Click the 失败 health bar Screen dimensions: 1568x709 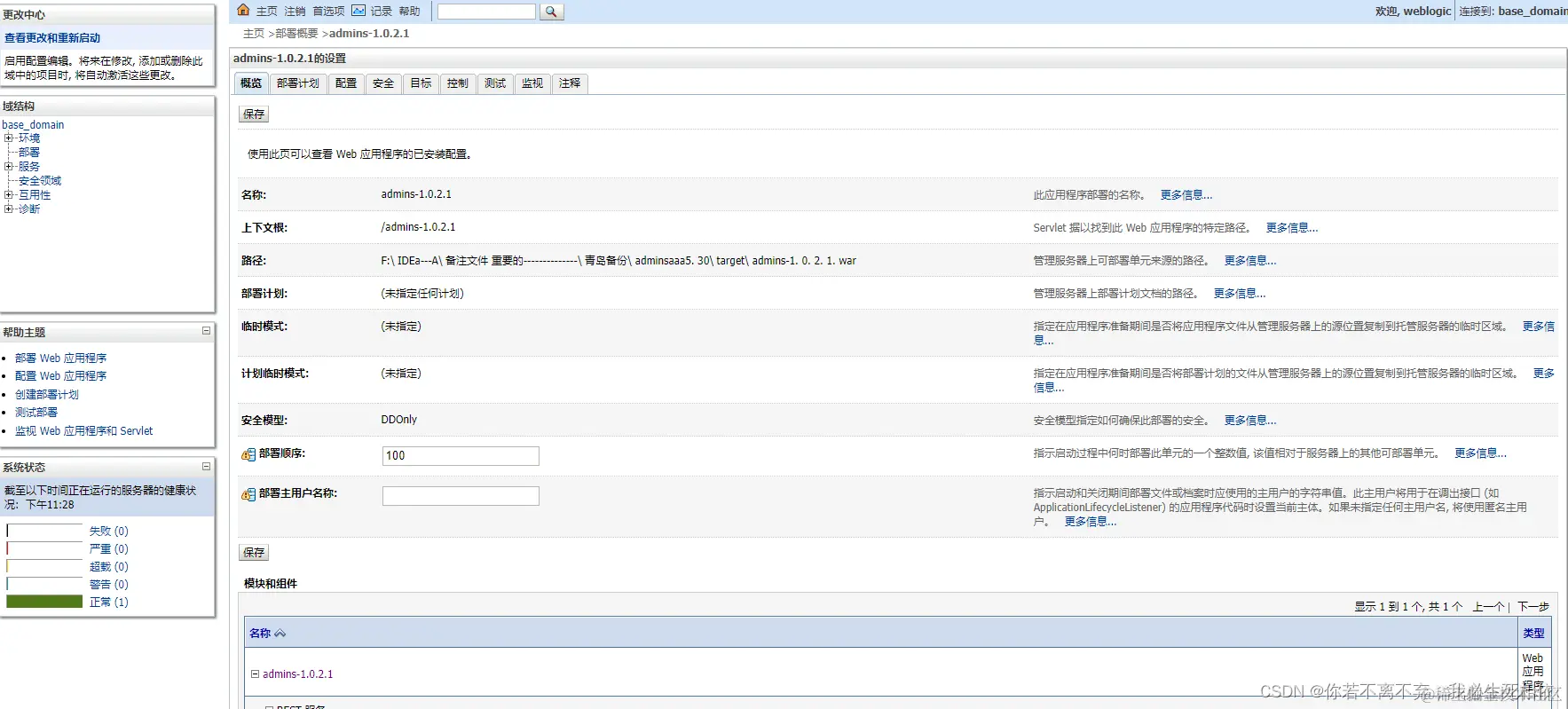pos(44,531)
